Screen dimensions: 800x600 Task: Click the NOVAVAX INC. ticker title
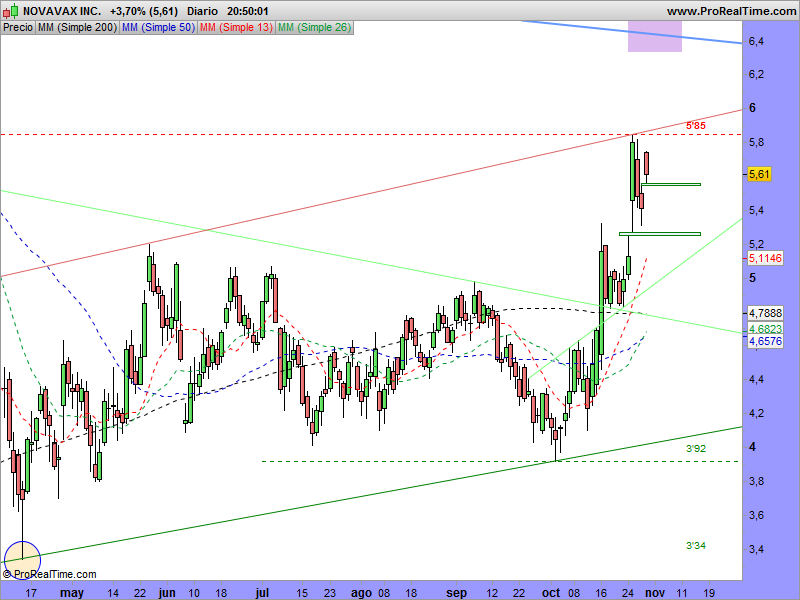coord(62,11)
